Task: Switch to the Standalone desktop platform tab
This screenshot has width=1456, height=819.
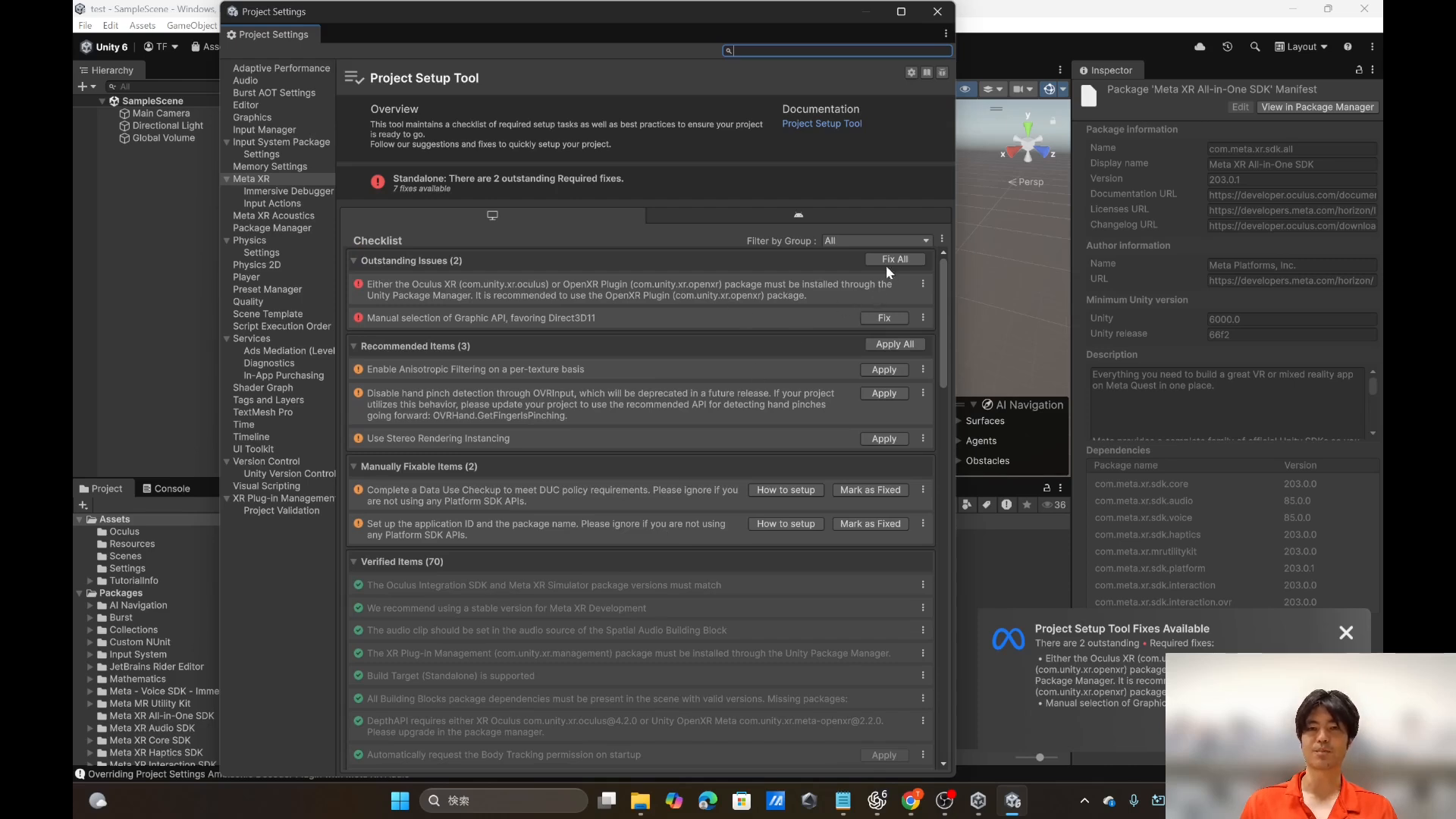Action: coord(492,215)
